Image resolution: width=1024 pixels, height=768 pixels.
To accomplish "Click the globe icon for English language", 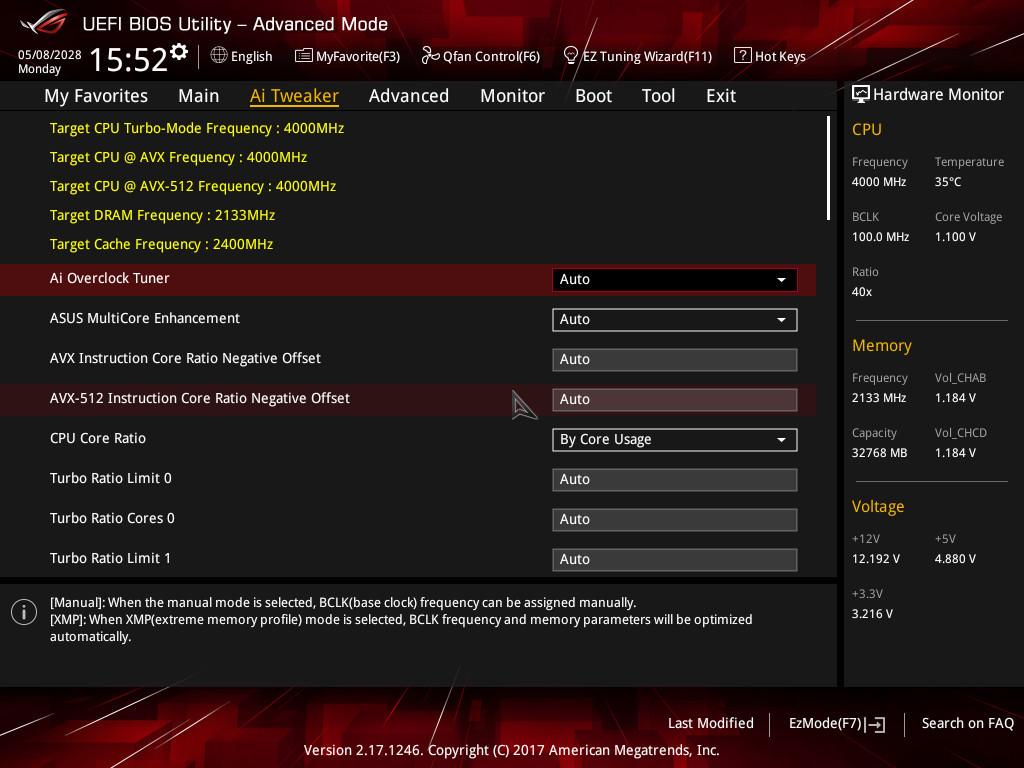I will coord(219,56).
